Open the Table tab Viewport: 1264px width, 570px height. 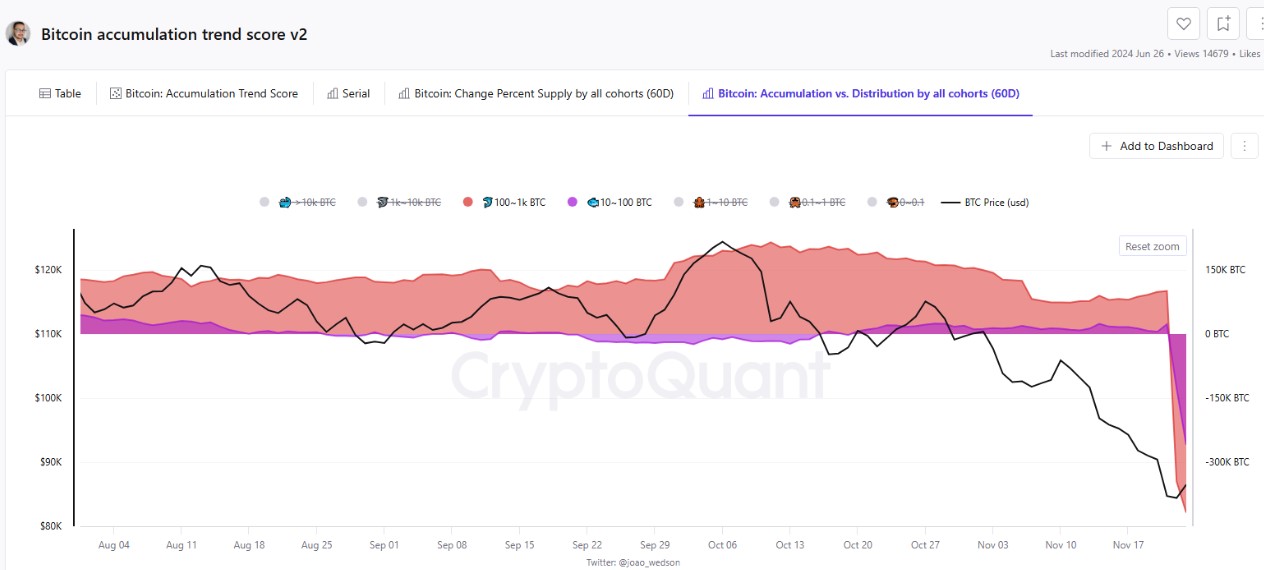pyautogui.click(x=60, y=94)
